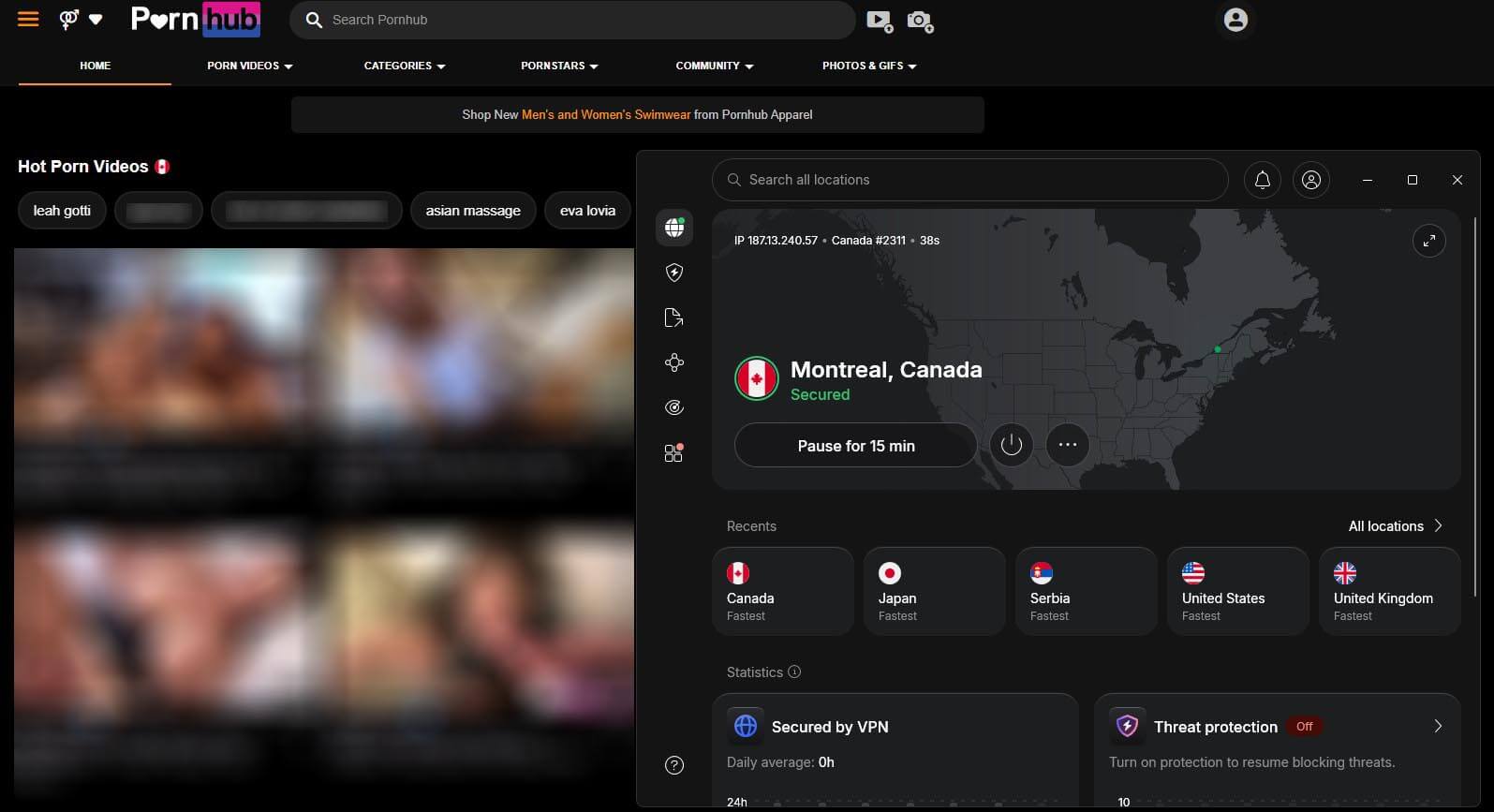
Task: Click the Threat protection Off badge
Action: (x=1304, y=726)
